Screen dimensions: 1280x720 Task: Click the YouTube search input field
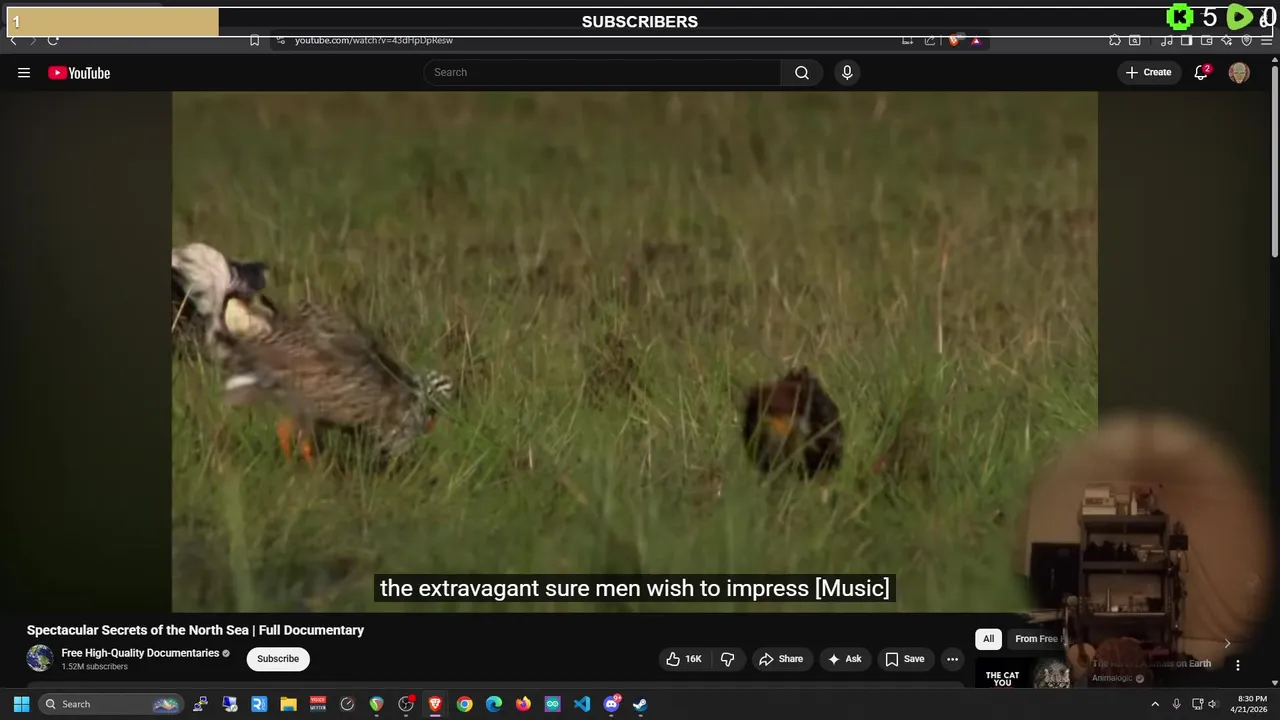602,72
